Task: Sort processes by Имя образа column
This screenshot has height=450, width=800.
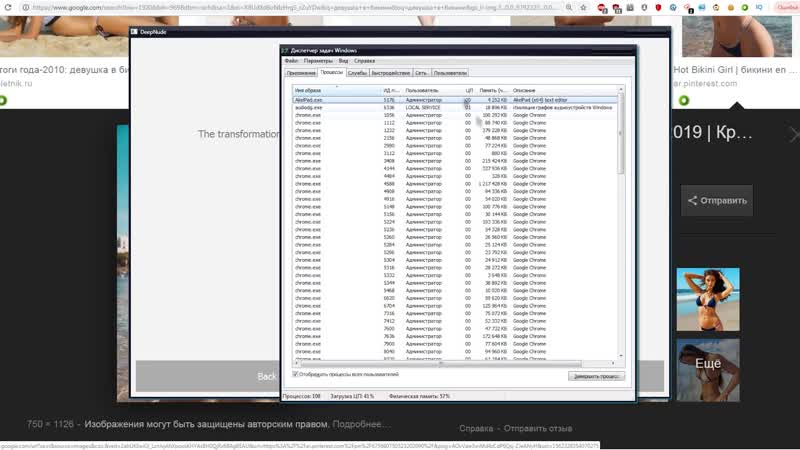Action: [320, 90]
